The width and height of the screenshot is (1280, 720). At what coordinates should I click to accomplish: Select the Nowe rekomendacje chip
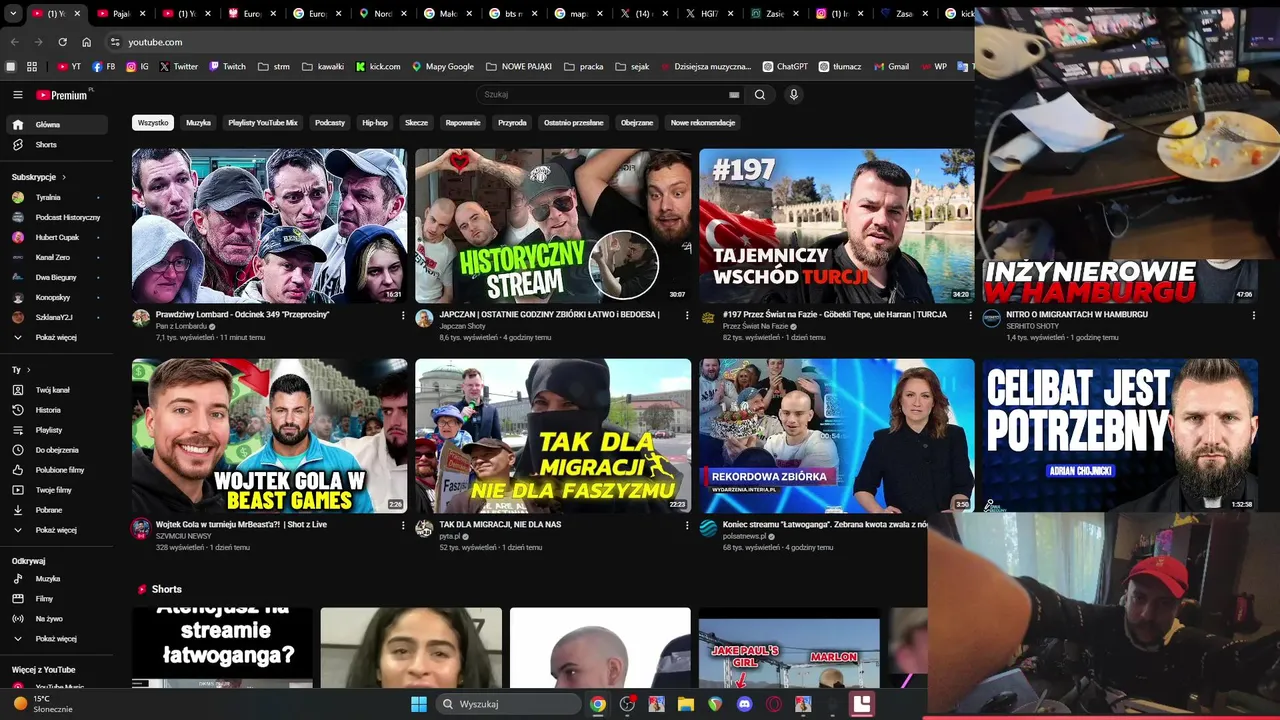[703, 123]
